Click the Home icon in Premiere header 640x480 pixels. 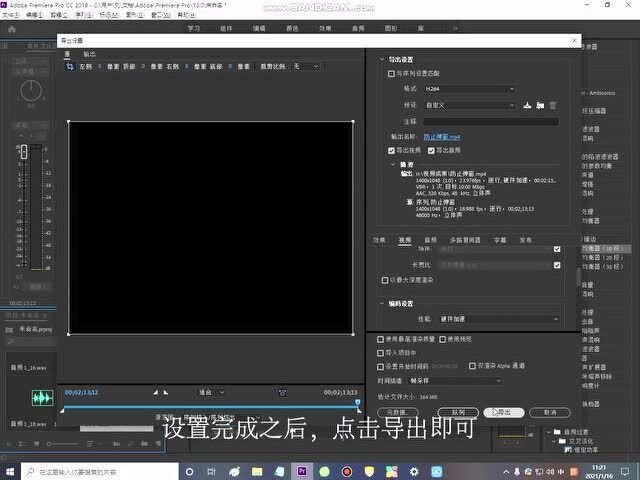[12, 29]
